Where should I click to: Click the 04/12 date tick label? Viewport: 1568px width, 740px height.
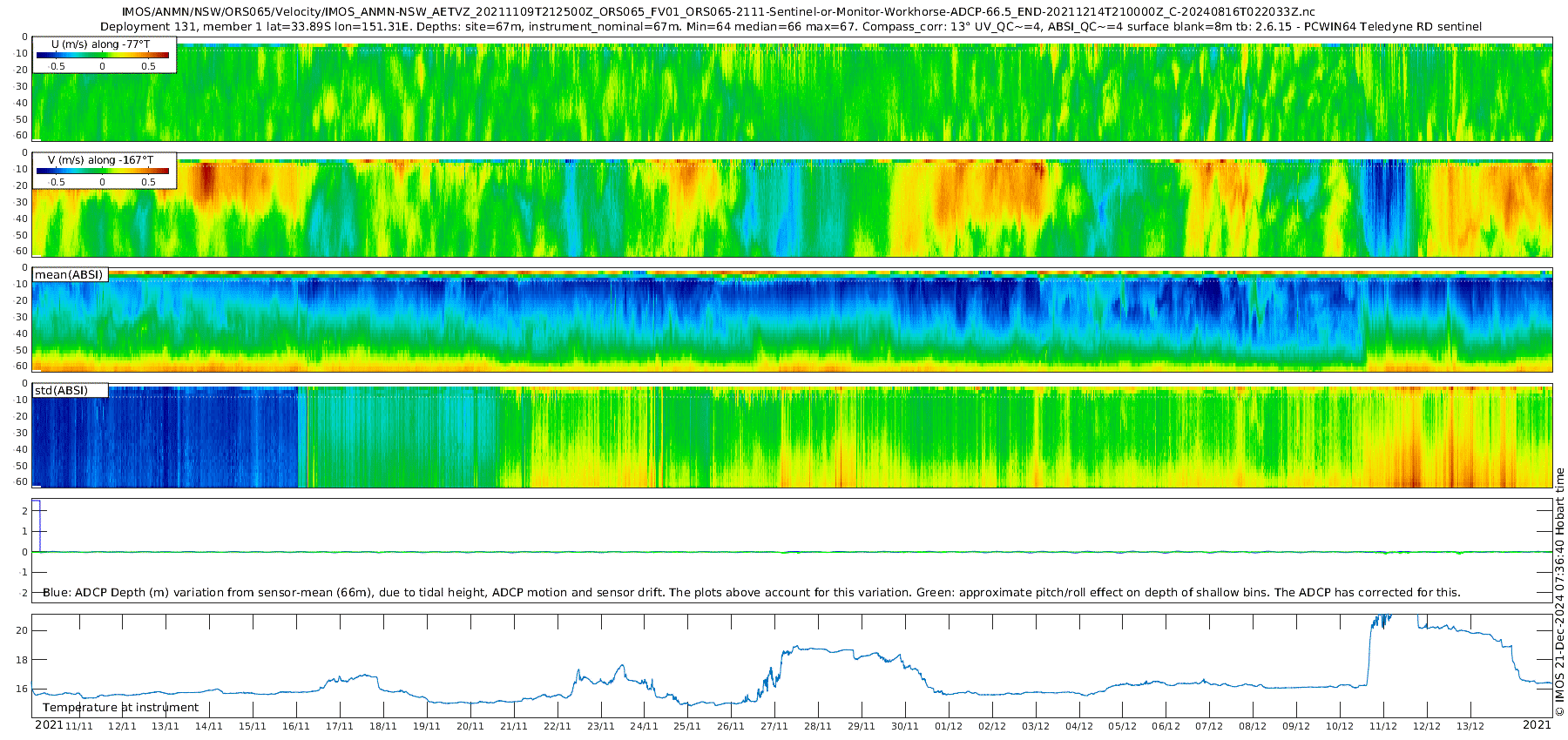(1079, 726)
